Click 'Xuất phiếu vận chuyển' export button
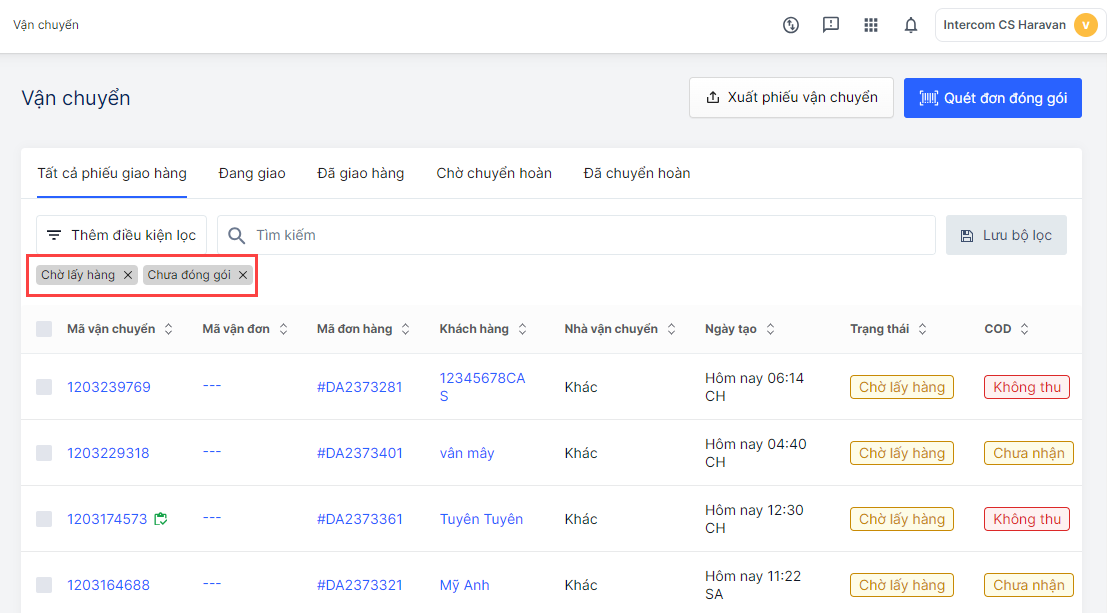1107x613 pixels. [x=791, y=98]
